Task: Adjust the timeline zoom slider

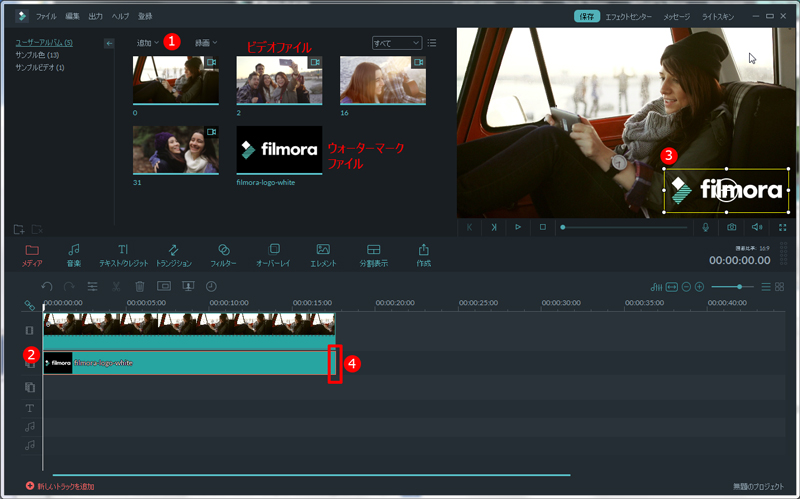Action: [732, 287]
